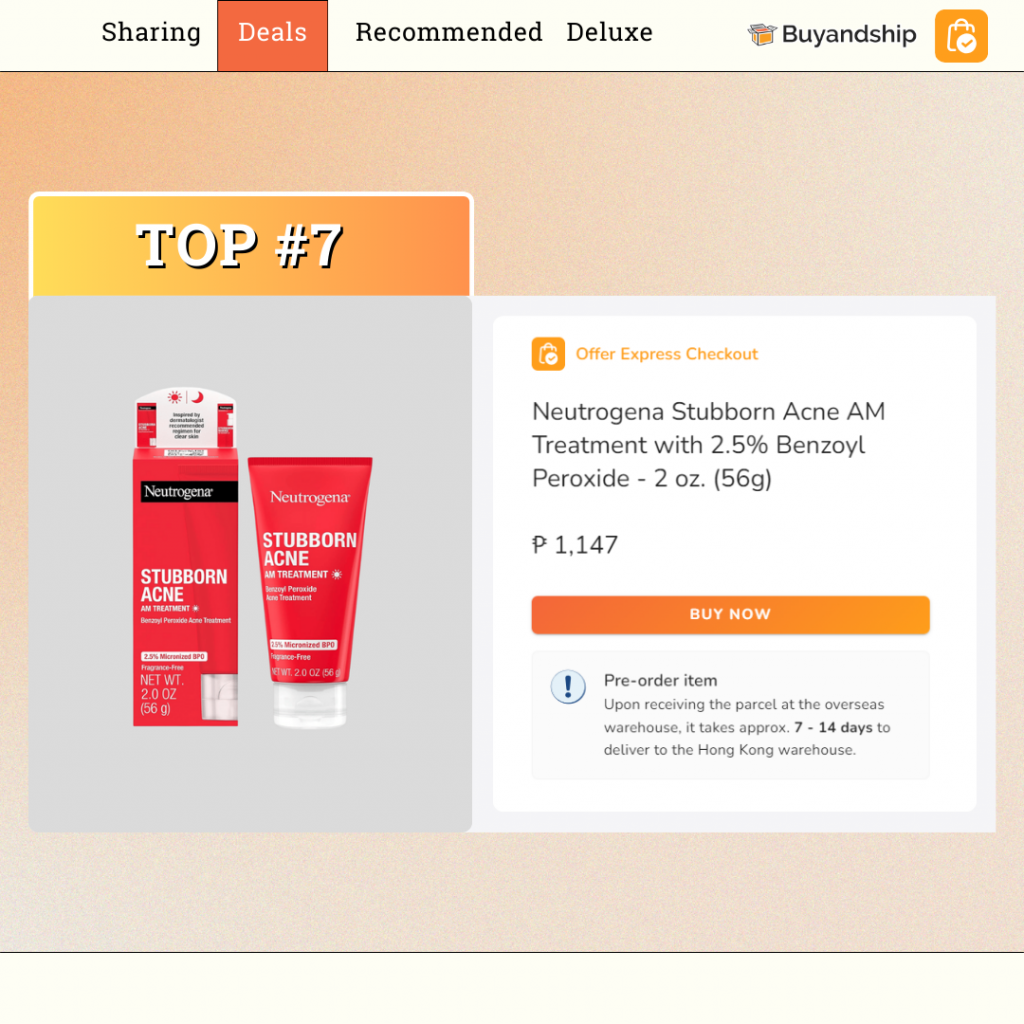Screen dimensions: 1024x1024
Task: Go to the Deluxe tab
Action: 609,33
